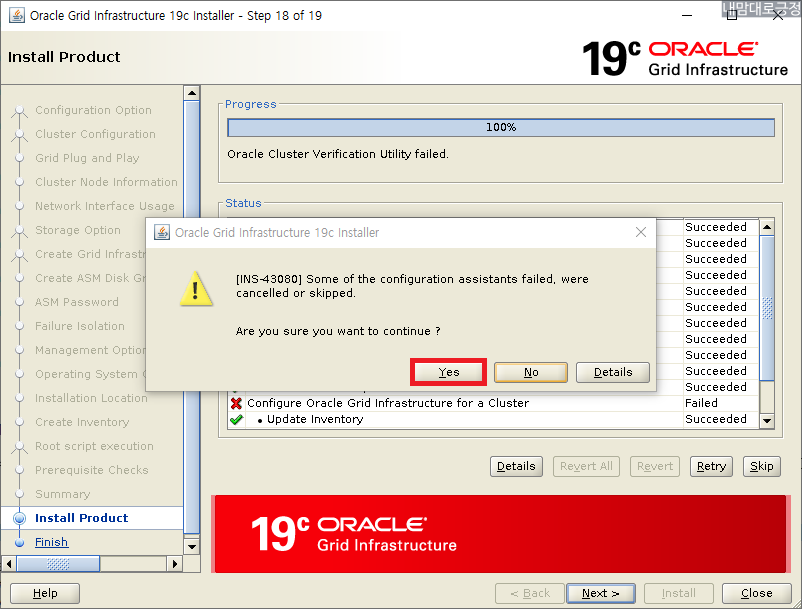Click the Java icon in dialog title
This screenshot has height=609, width=802.
pos(162,232)
